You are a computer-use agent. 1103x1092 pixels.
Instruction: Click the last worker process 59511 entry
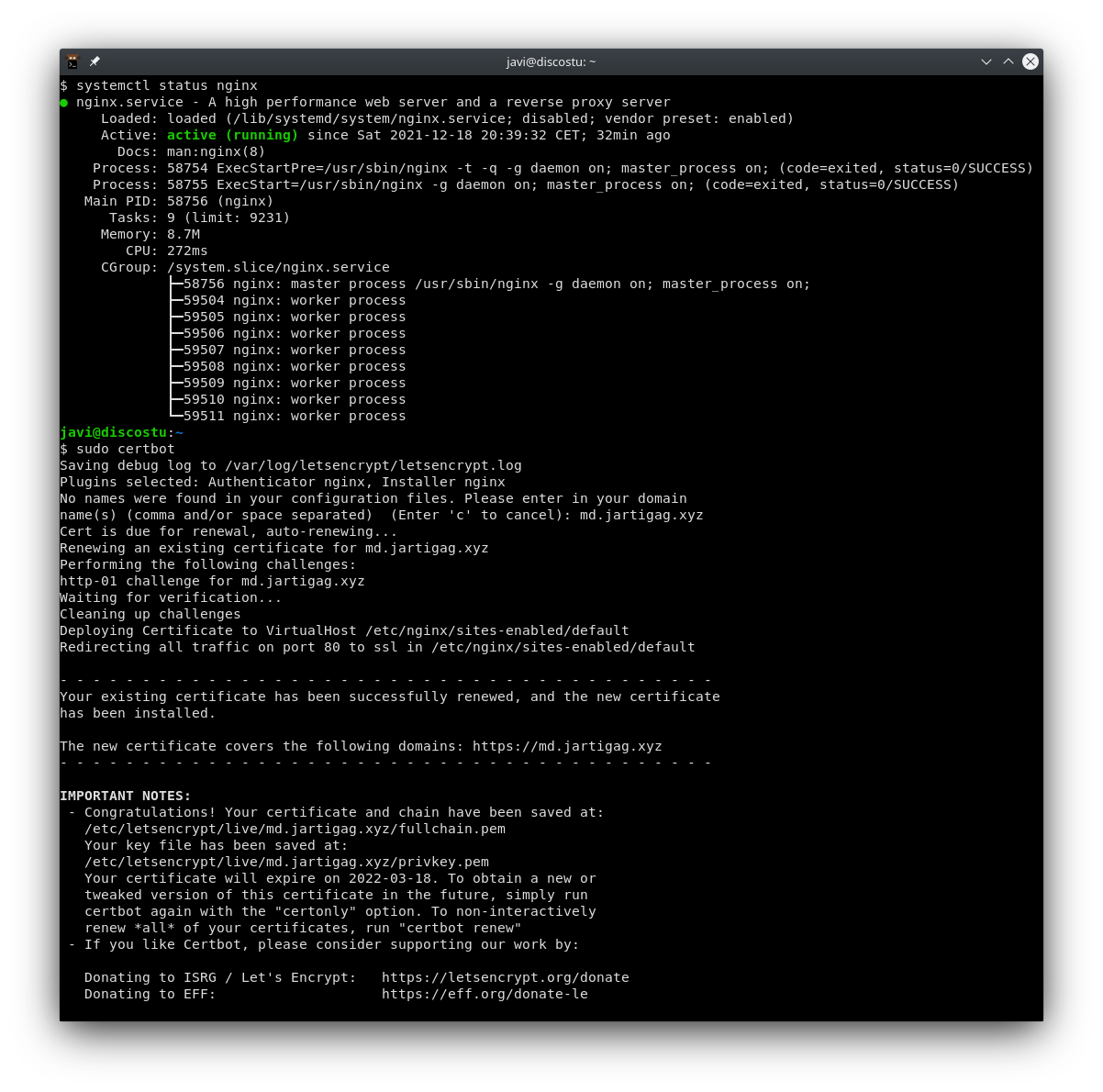coord(294,416)
